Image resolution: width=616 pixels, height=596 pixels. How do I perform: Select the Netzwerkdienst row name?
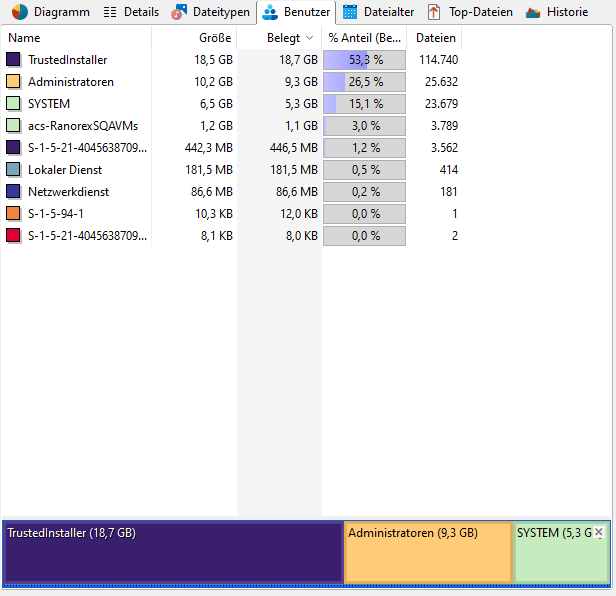coord(68,192)
